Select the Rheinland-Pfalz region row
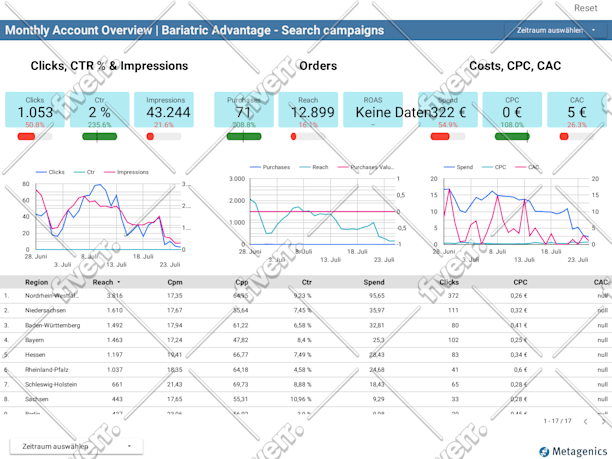This screenshot has height=459, width=612. pos(306,370)
